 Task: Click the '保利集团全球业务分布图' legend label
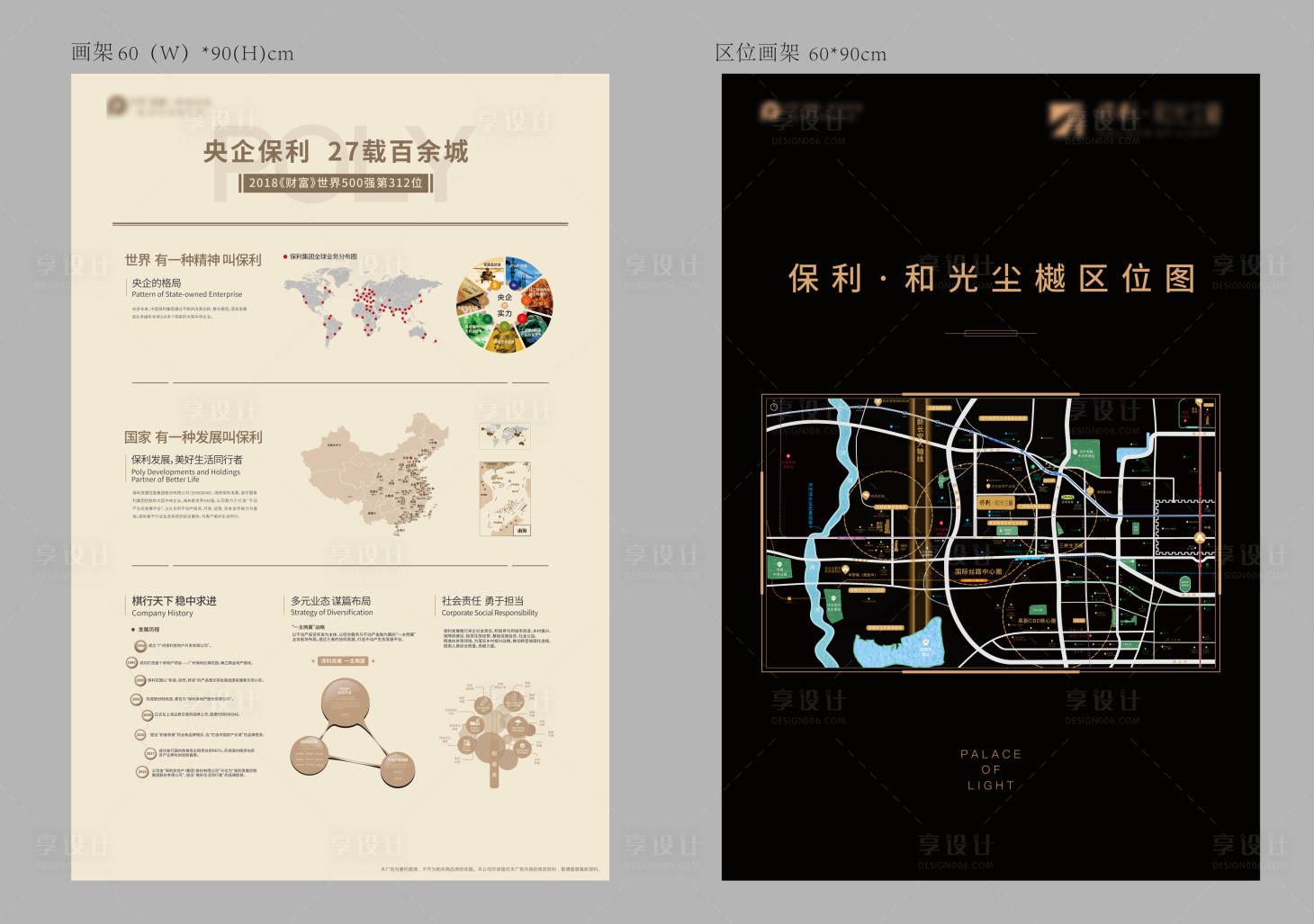(x=322, y=256)
